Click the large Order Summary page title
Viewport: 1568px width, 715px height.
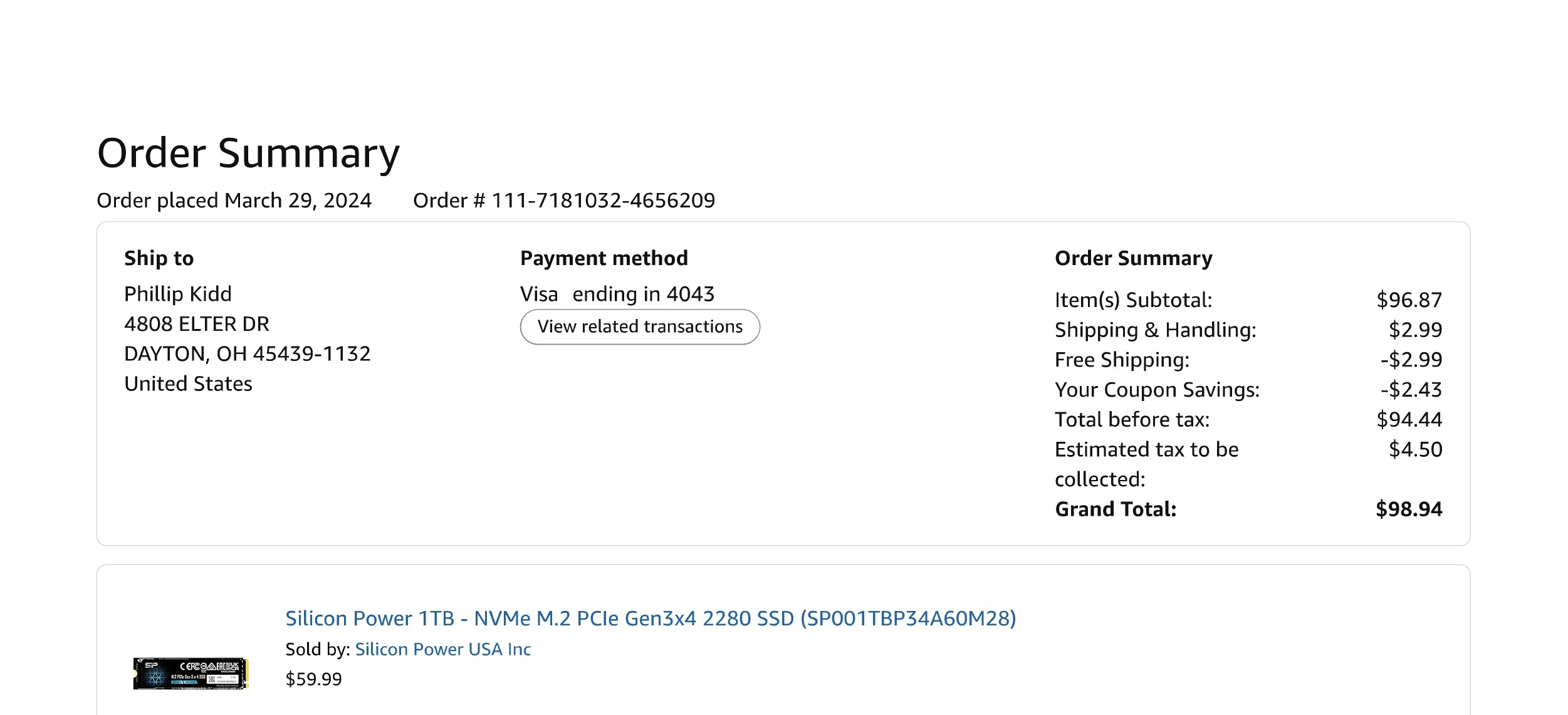coord(248,153)
